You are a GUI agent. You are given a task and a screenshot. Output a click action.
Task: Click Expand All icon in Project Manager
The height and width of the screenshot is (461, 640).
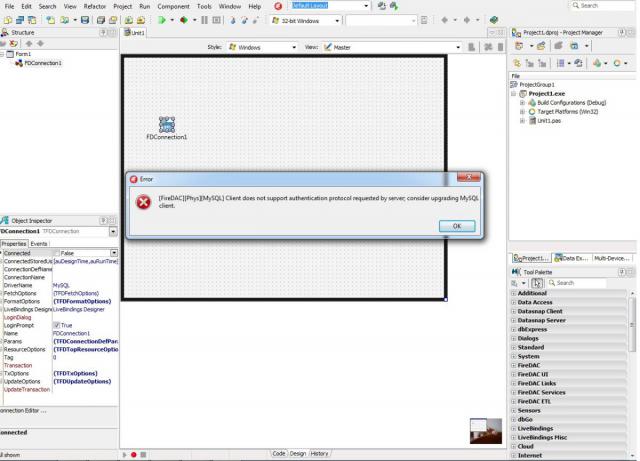click(x=530, y=63)
